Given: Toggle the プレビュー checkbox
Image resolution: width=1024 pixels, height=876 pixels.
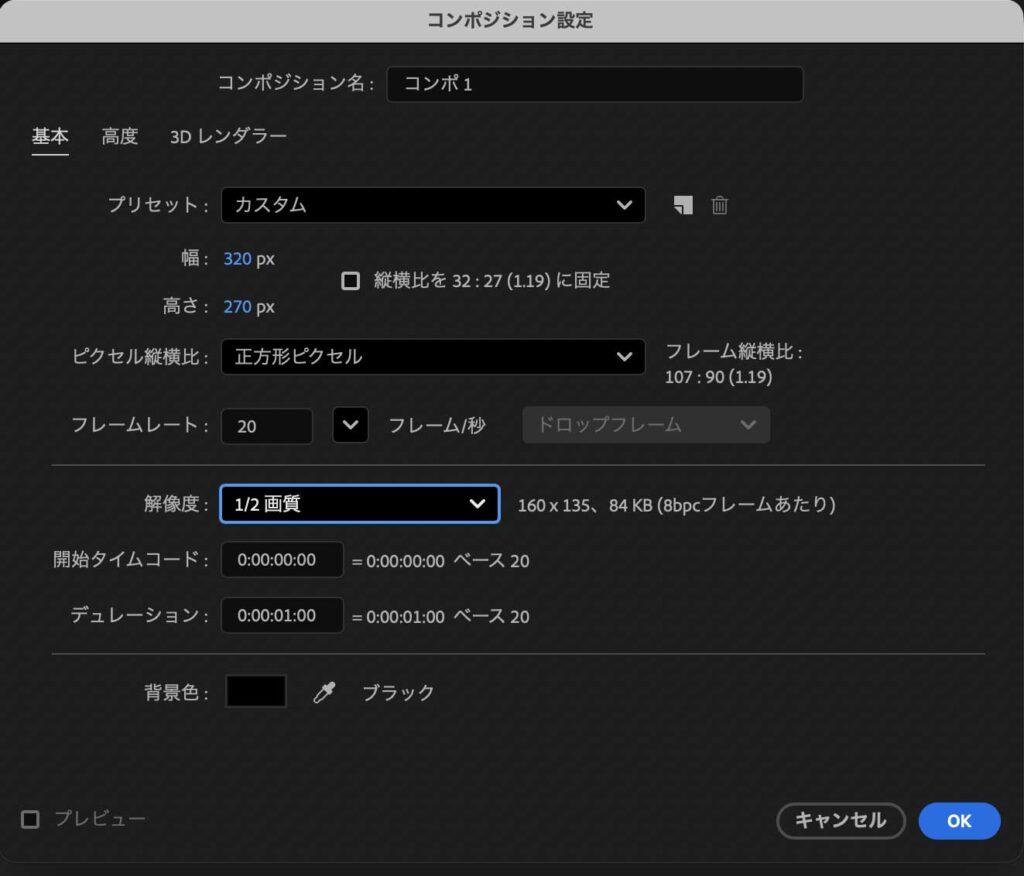Looking at the screenshot, I should click(x=30, y=819).
